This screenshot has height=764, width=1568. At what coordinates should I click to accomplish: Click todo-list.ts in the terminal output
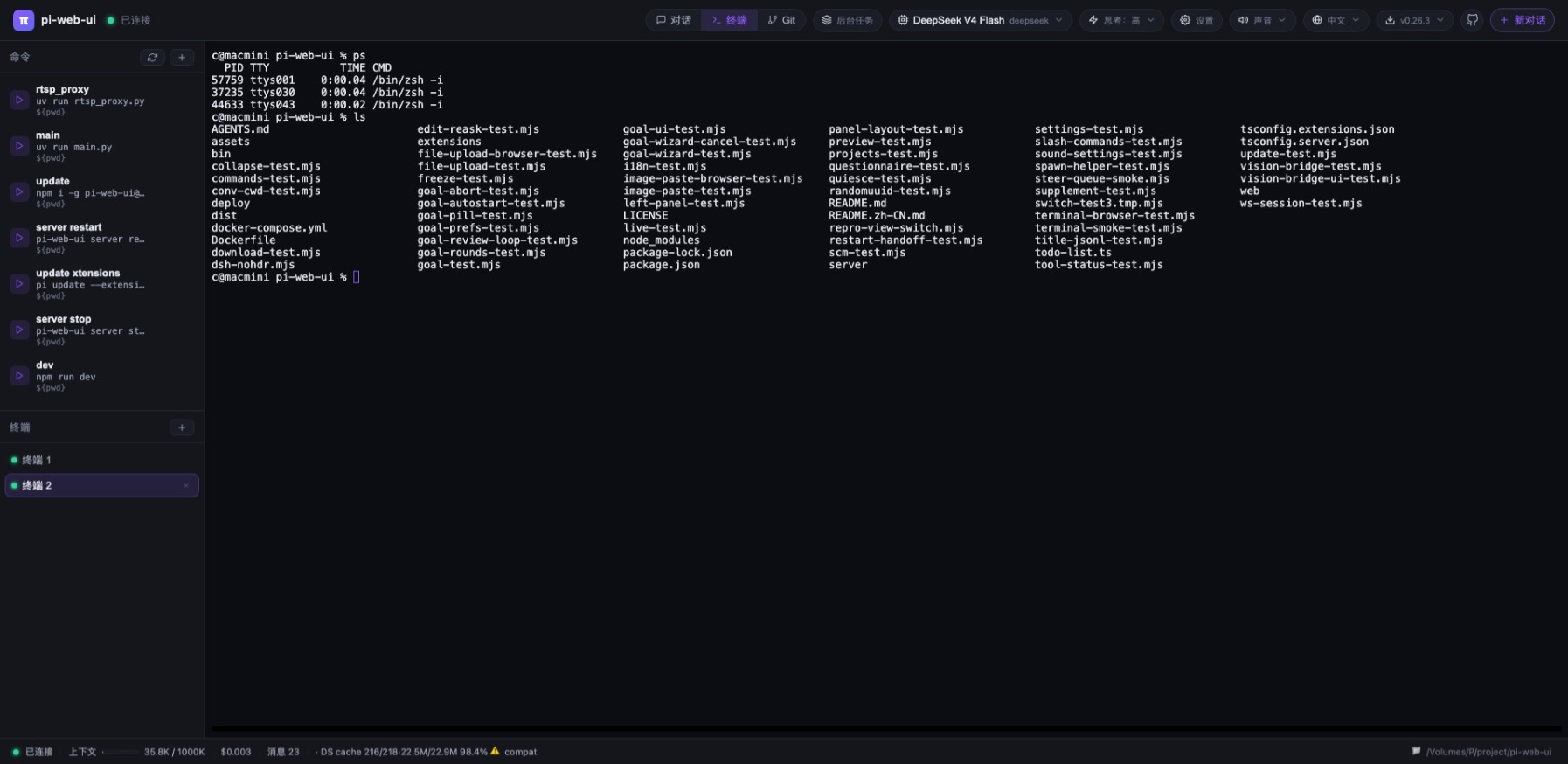pos(1073,253)
